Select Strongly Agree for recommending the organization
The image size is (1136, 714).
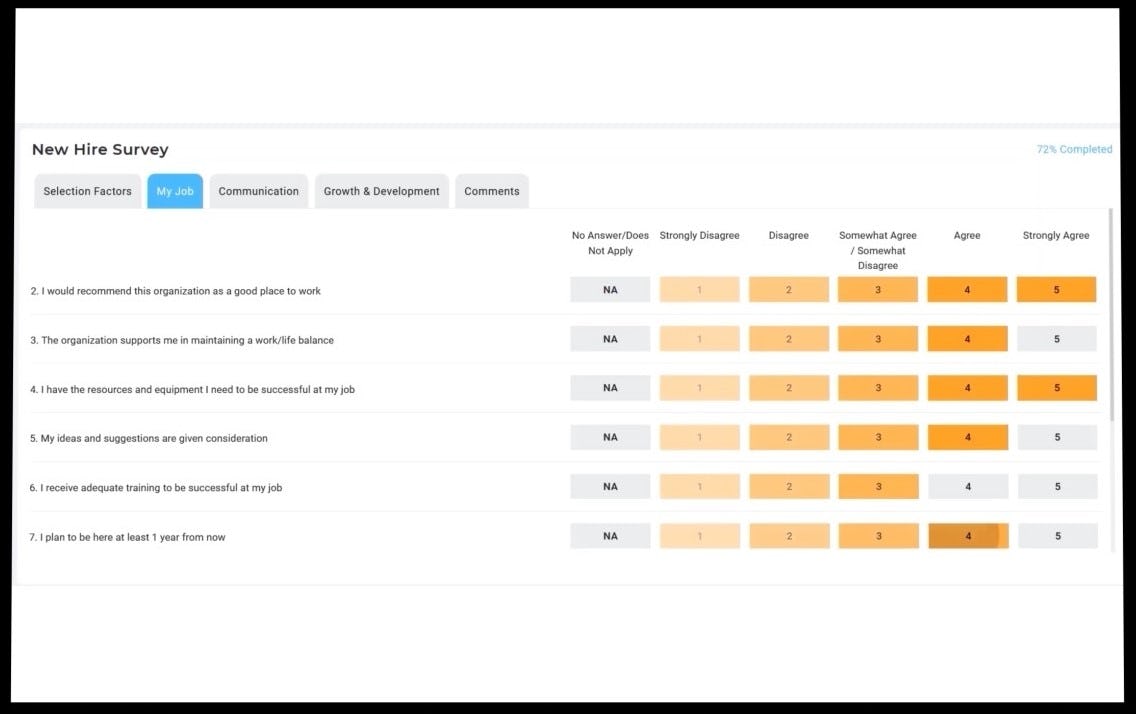1056,289
